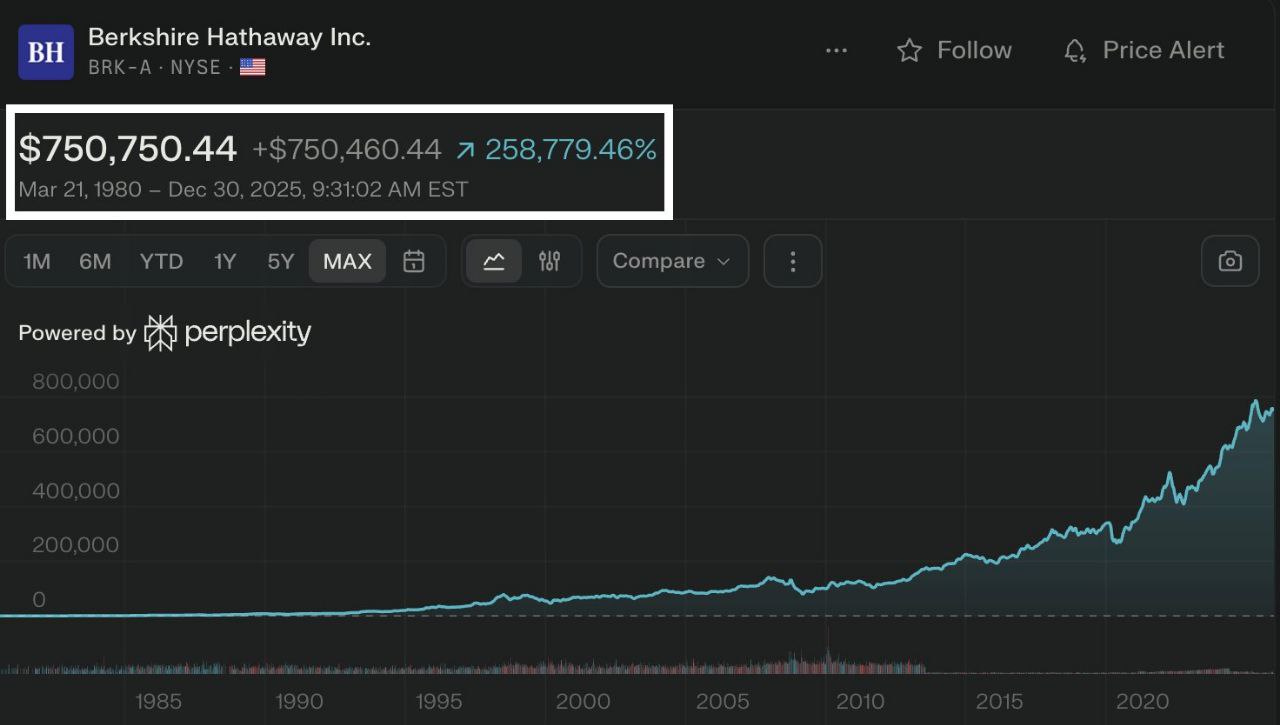Viewport: 1280px width, 725px height.
Task: Select the 1M tab
Action: (36, 261)
